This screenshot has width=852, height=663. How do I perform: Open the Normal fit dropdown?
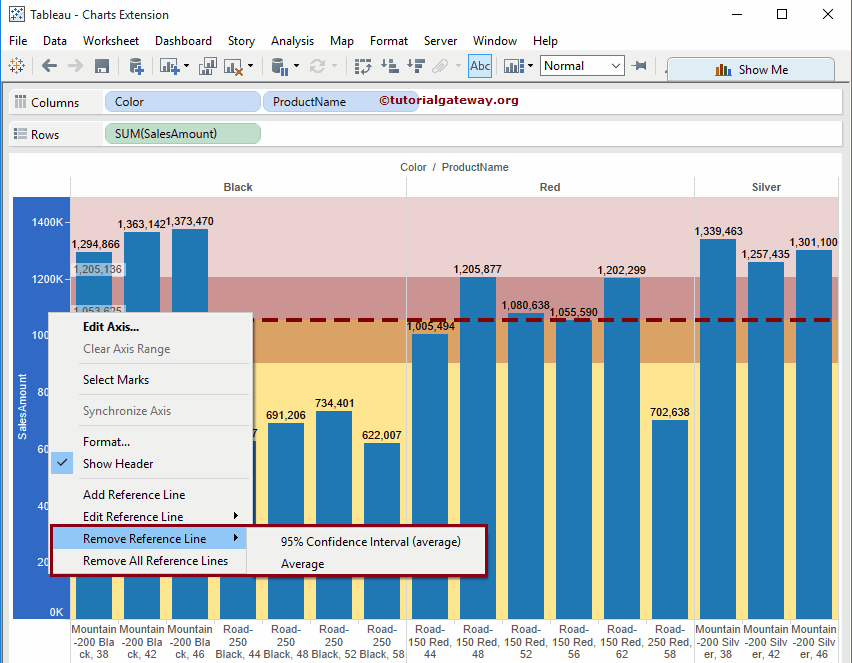point(617,65)
